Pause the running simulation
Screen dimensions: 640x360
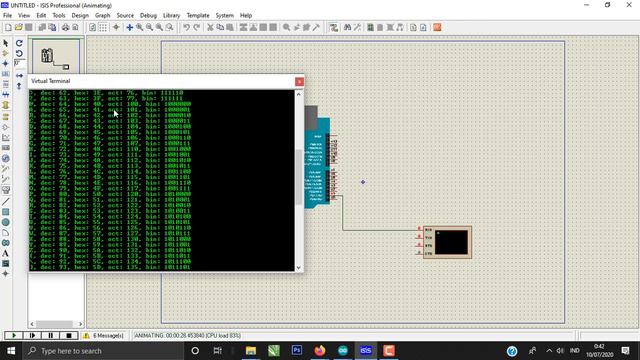50,336
